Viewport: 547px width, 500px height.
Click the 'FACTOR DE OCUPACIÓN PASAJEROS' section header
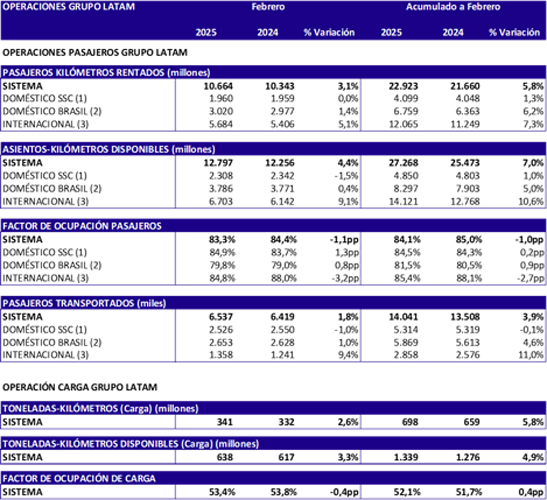(x=82, y=226)
